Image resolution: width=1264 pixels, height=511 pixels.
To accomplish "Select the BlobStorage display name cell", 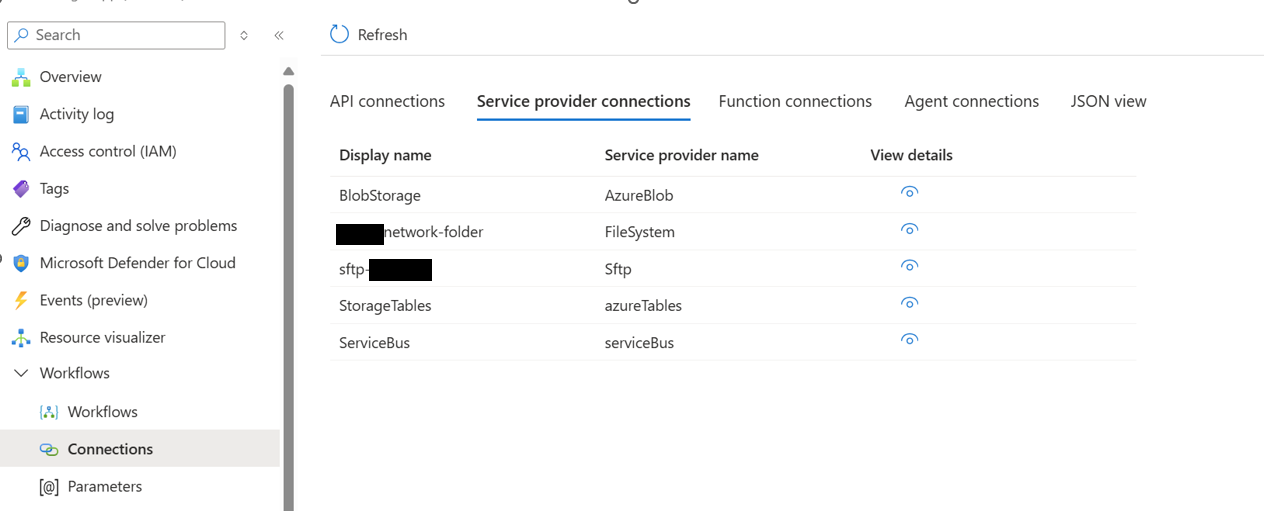I will click(380, 196).
